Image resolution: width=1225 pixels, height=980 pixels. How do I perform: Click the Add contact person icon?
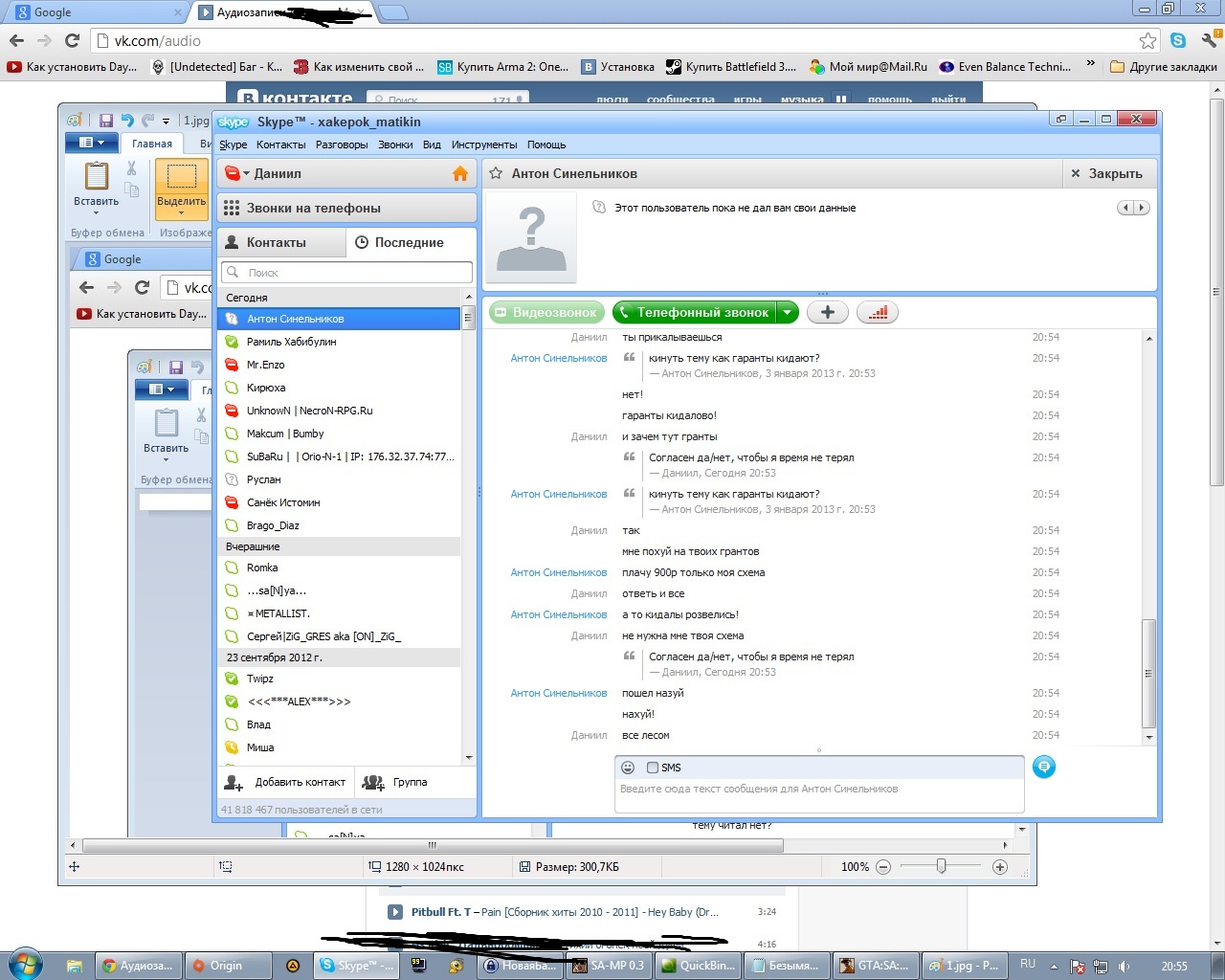point(234,782)
